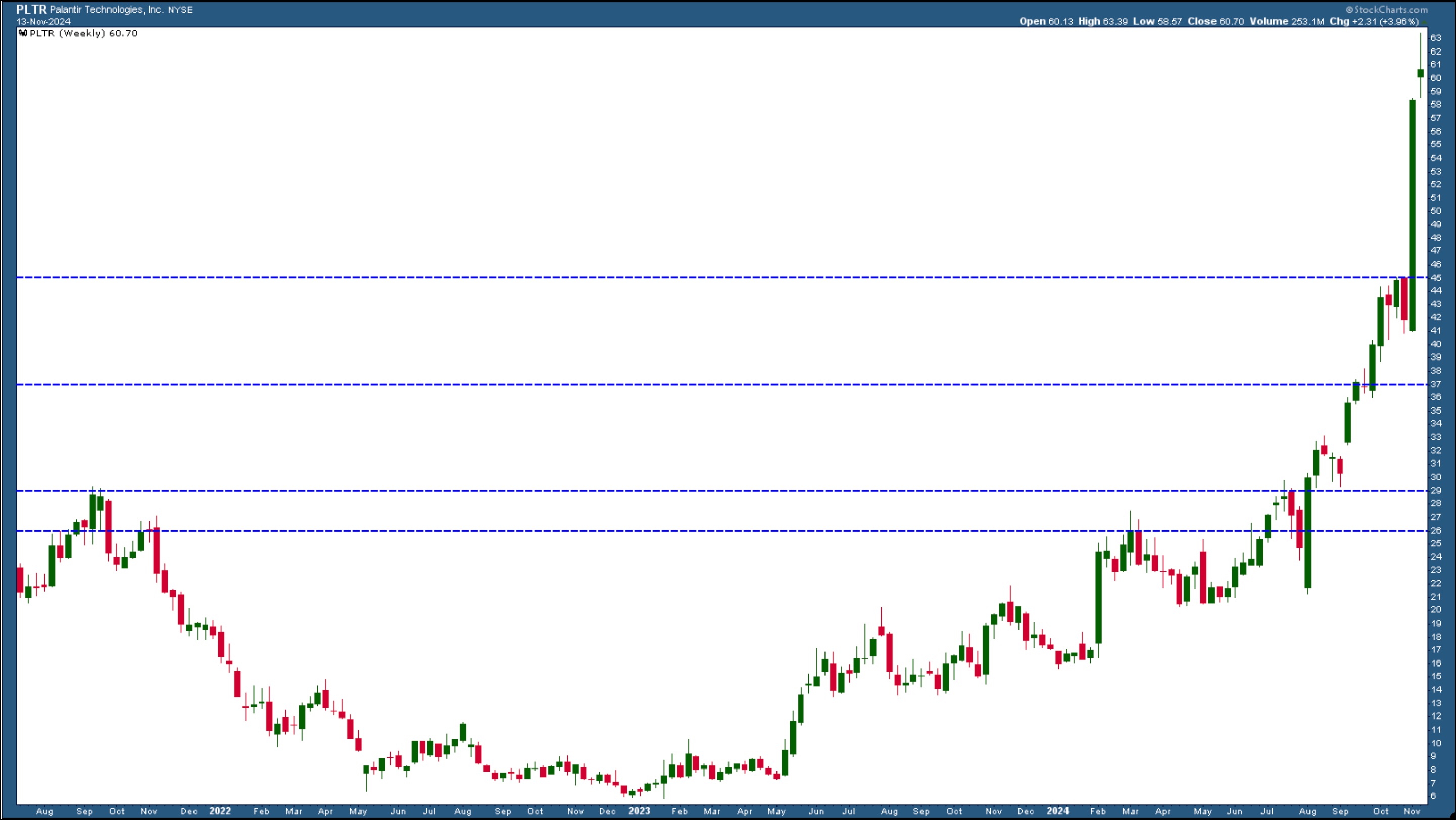Click the 'Palantir Technologies, Inc.' company name
This screenshot has height=820, width=1456.
[x=107, y=10]
